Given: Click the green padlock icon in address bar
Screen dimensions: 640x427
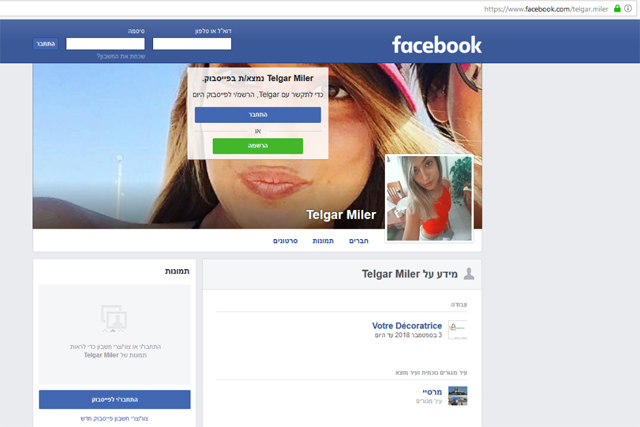Looking at the screenshot, I should [616, 8].
